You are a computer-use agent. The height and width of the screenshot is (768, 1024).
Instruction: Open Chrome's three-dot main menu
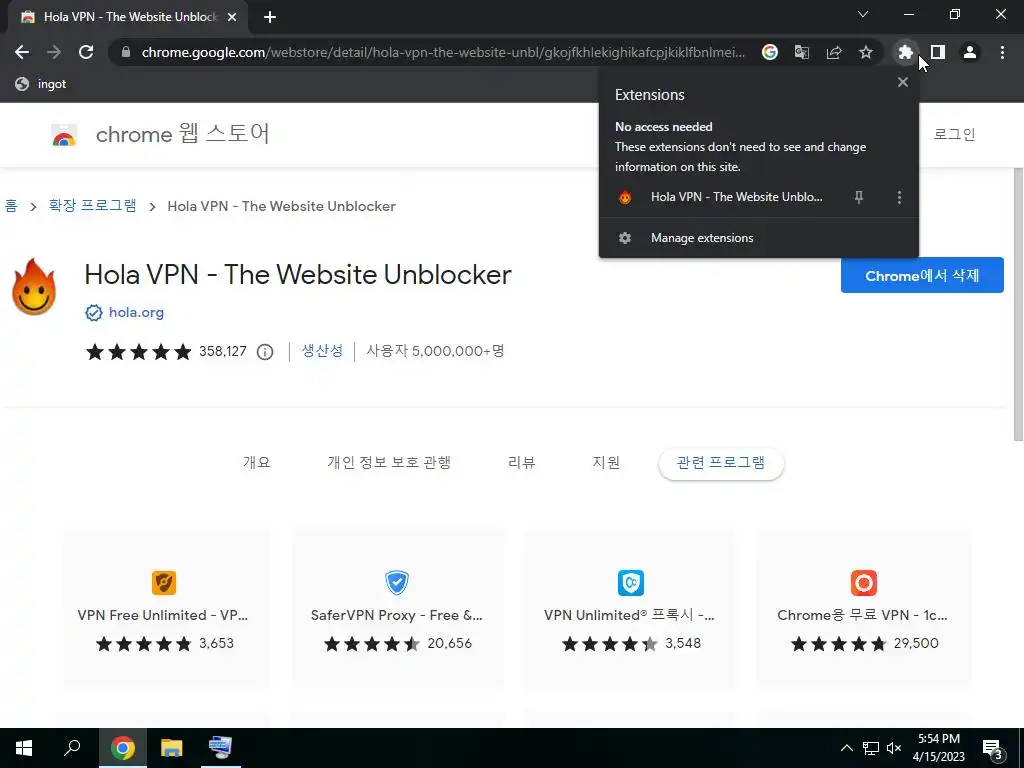1002,52
